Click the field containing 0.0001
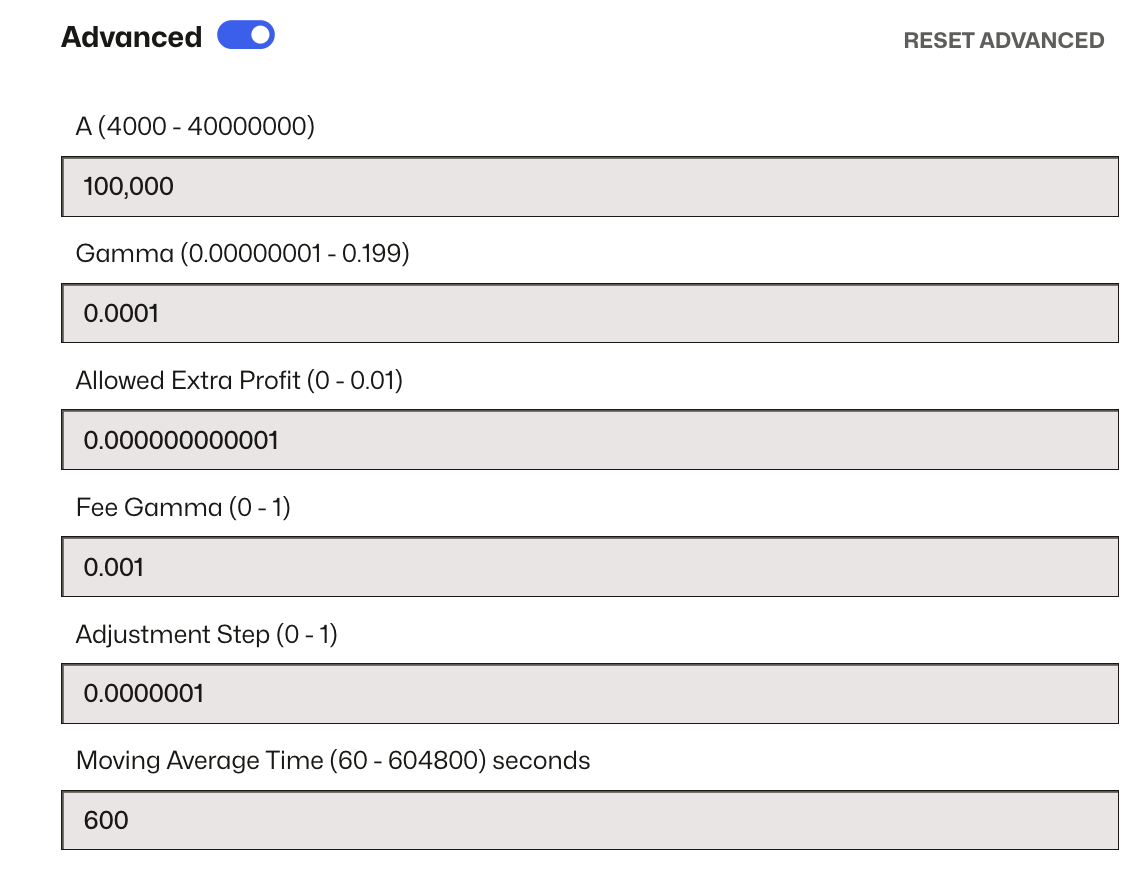This screenshot has height=878, width=1144. tap(590, 313)
